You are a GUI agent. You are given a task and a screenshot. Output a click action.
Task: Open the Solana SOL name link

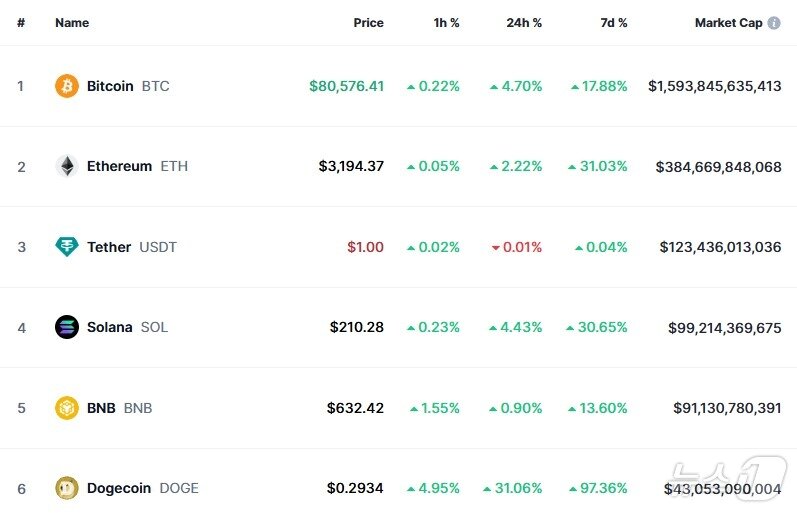point(127,327)
